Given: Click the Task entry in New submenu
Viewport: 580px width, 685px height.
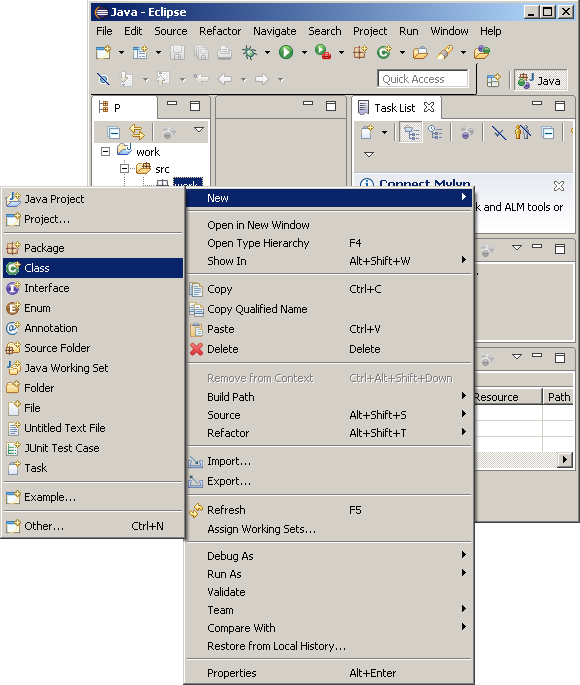Looking at the screenshot, I should click(x=93, y=468).
